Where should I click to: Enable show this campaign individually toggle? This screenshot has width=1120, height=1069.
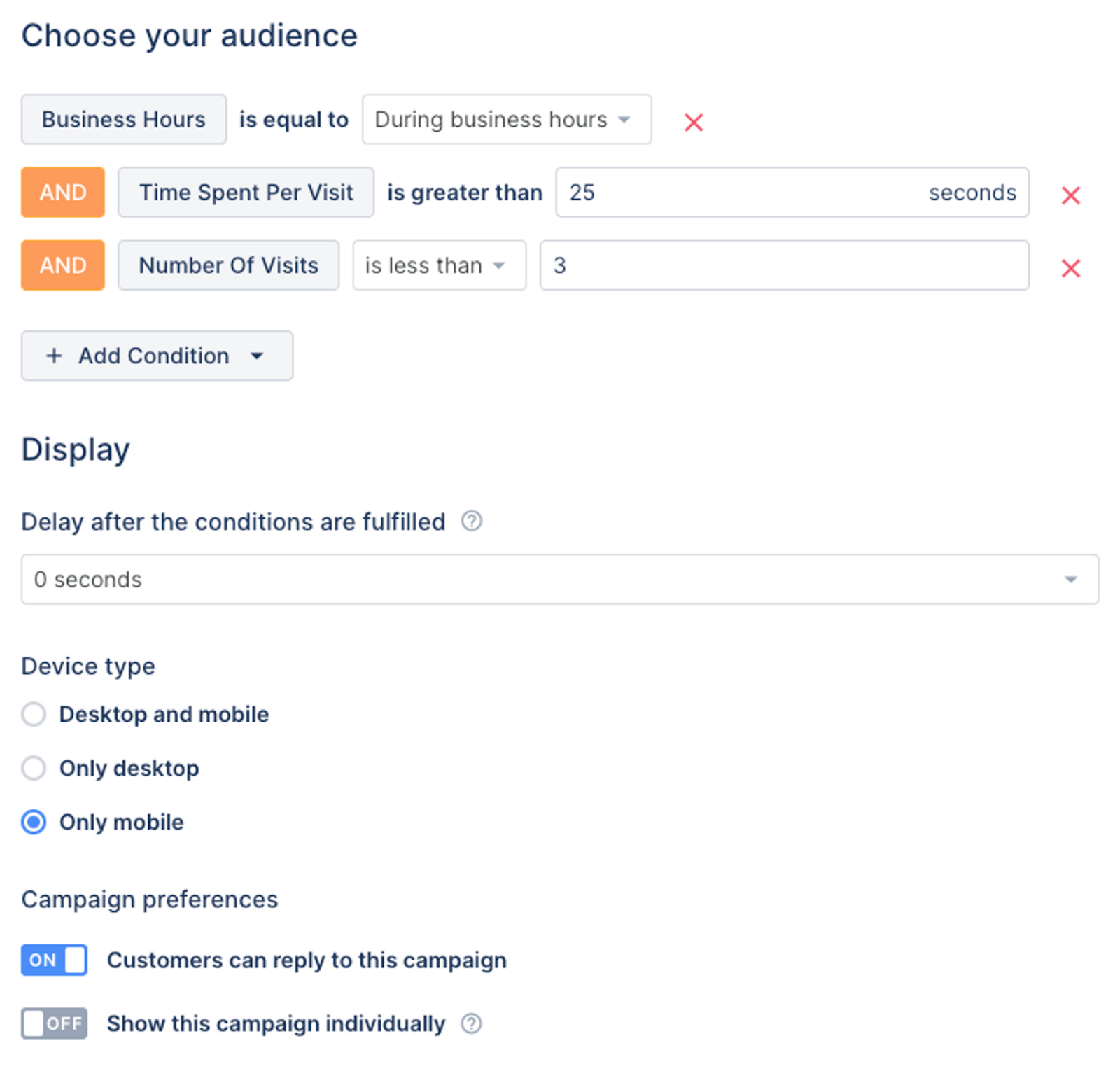(x=54, y=1023)
